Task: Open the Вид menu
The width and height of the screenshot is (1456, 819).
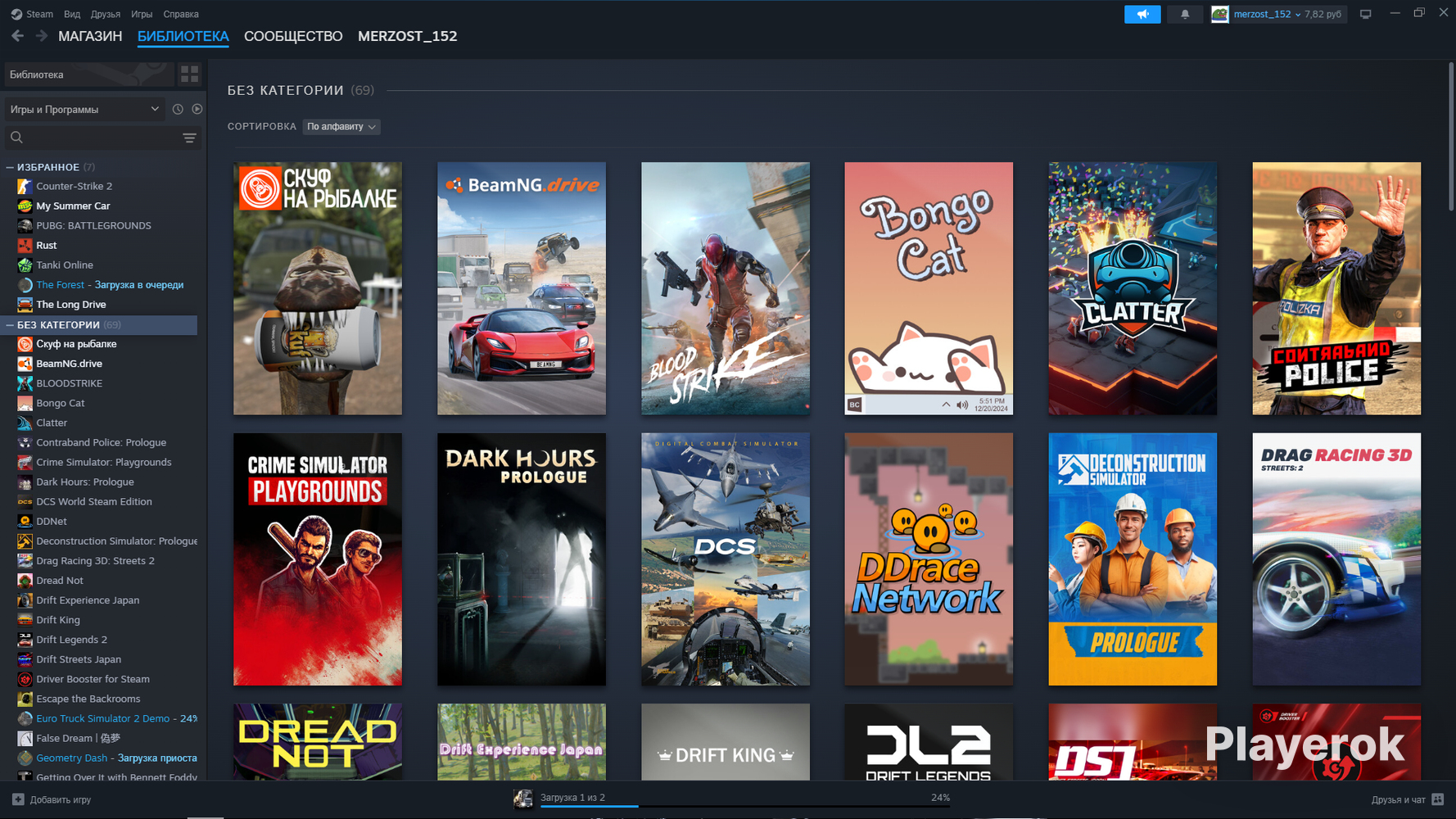Action: pyautogui.click(x=72, y=14)
